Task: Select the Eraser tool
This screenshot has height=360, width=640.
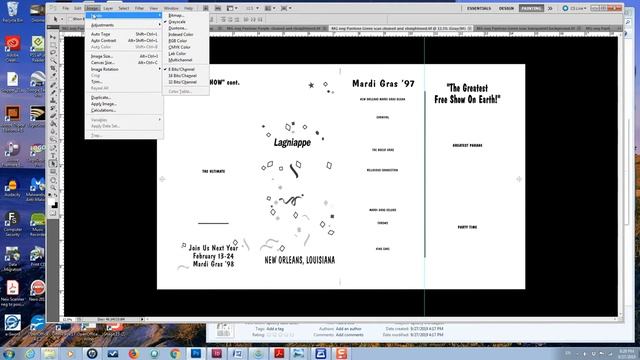Action: 53,116
